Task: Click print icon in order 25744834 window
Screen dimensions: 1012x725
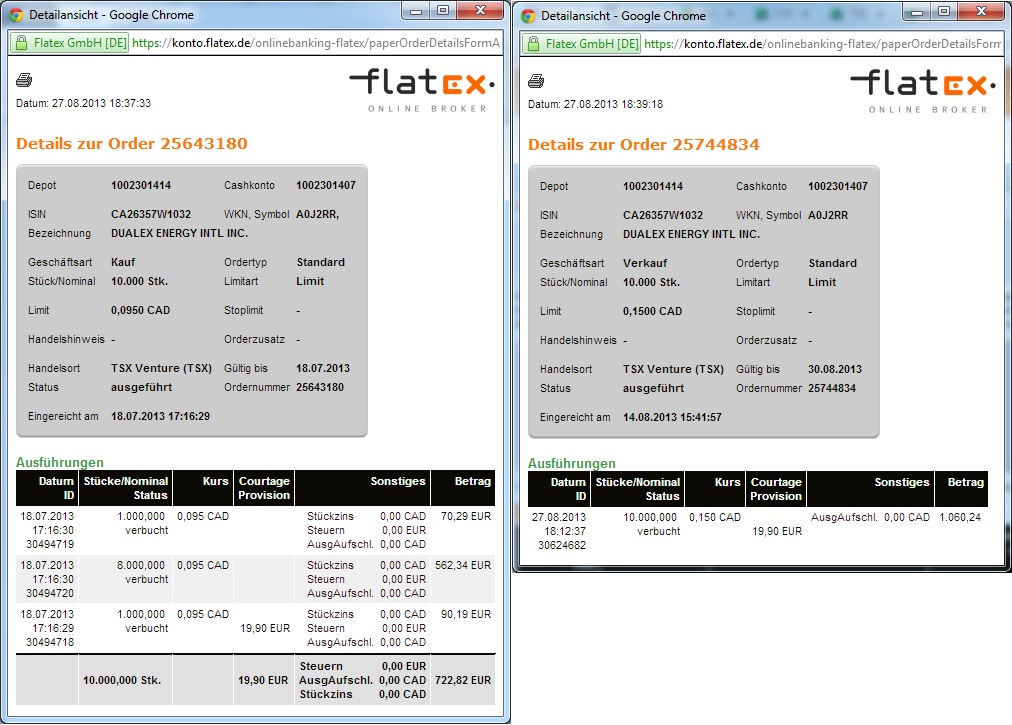Action: 536,81
